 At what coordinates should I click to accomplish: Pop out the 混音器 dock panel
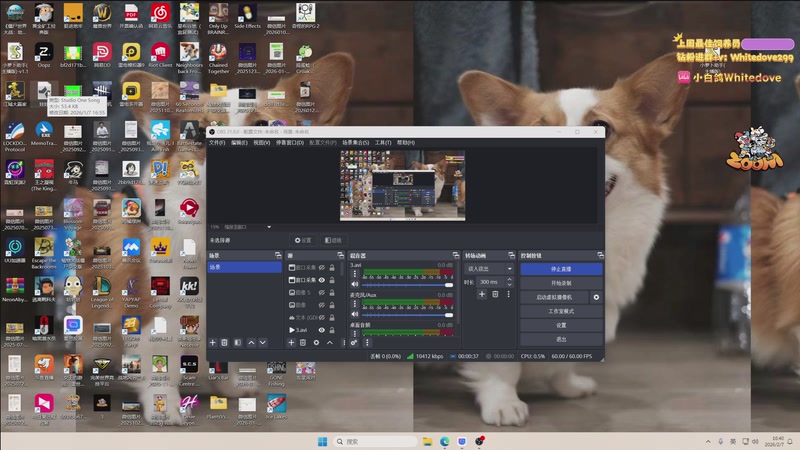(x=456, y=255)
